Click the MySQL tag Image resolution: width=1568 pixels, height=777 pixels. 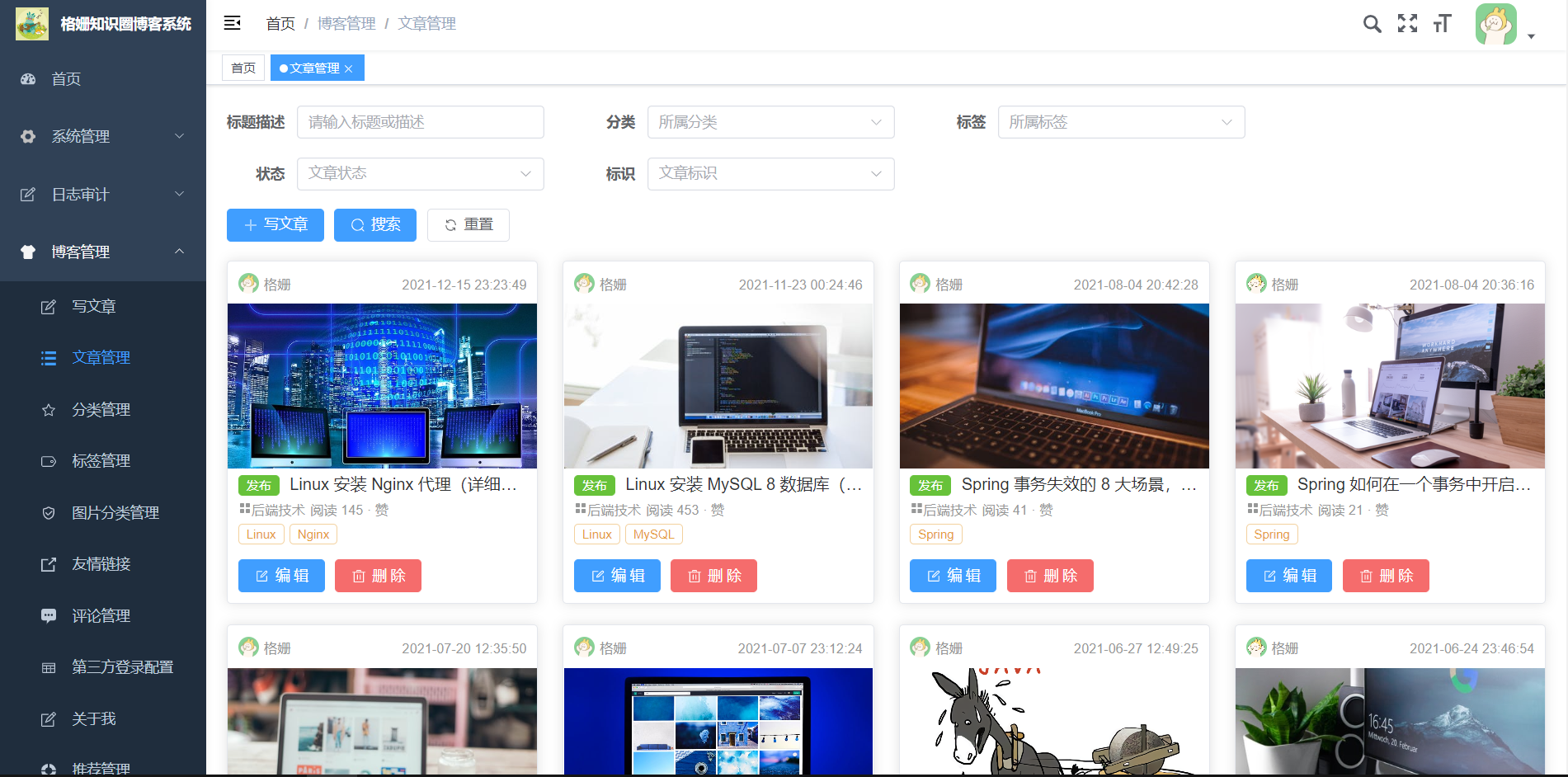(x=654, y=534)
